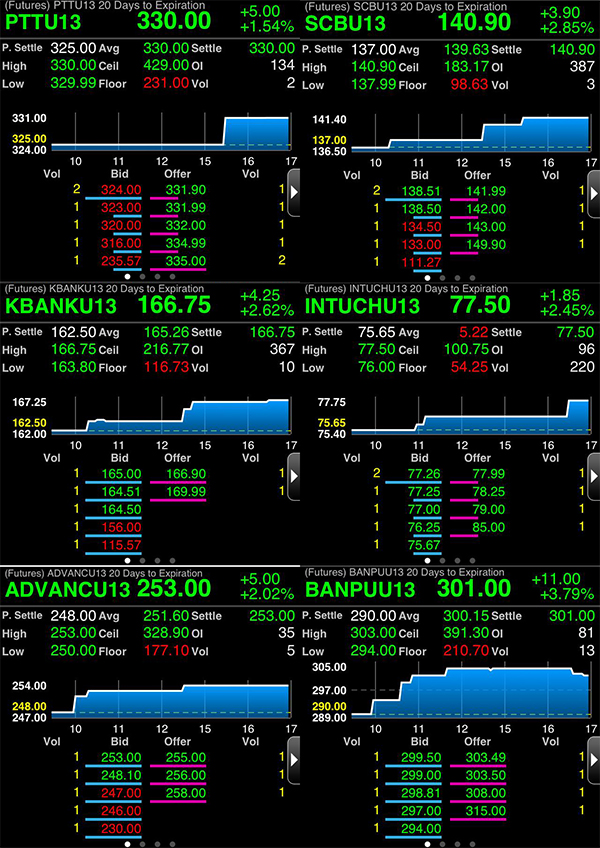The image size is (600, 848).
Task: Select PTTU13 offer 335.00
Action: point(185,261)
